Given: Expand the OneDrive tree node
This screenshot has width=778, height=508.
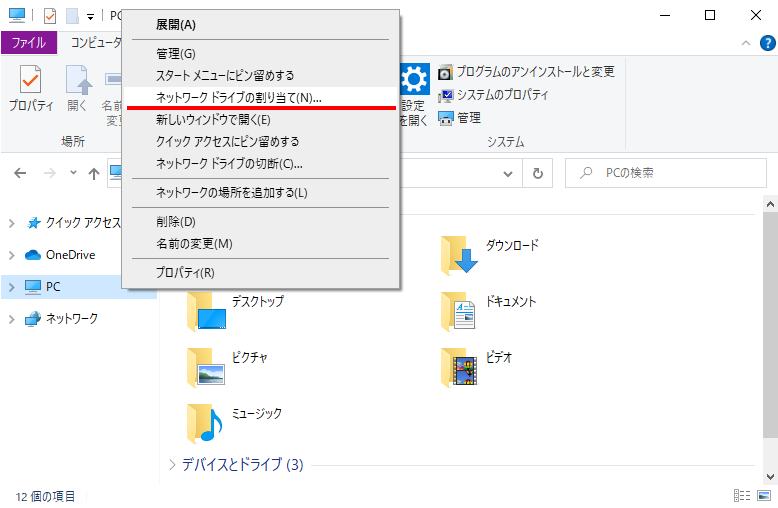Looking at the screenshot, I should click(x=12, y=255).
